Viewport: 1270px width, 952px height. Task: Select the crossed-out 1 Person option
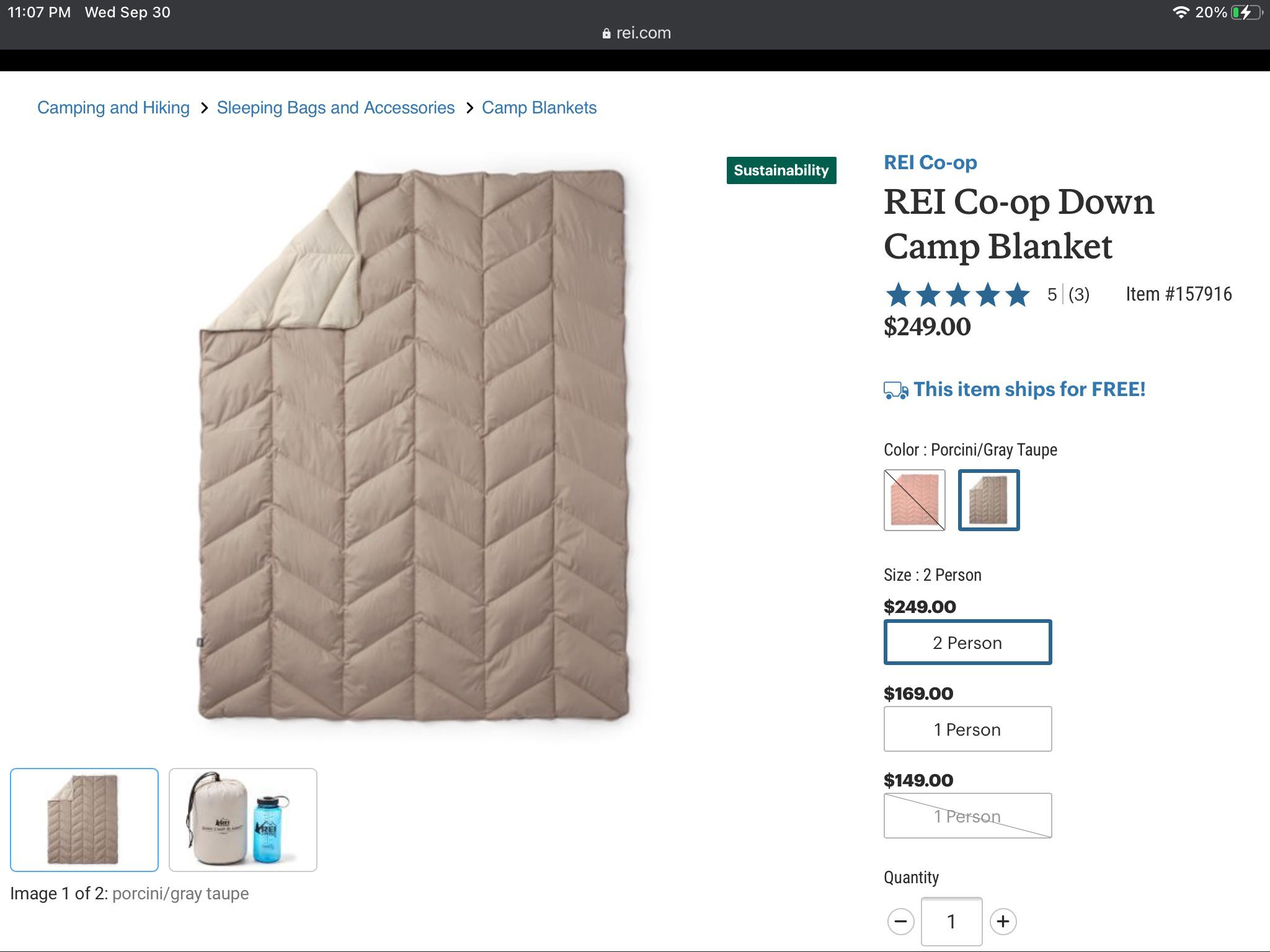[967, 816]
